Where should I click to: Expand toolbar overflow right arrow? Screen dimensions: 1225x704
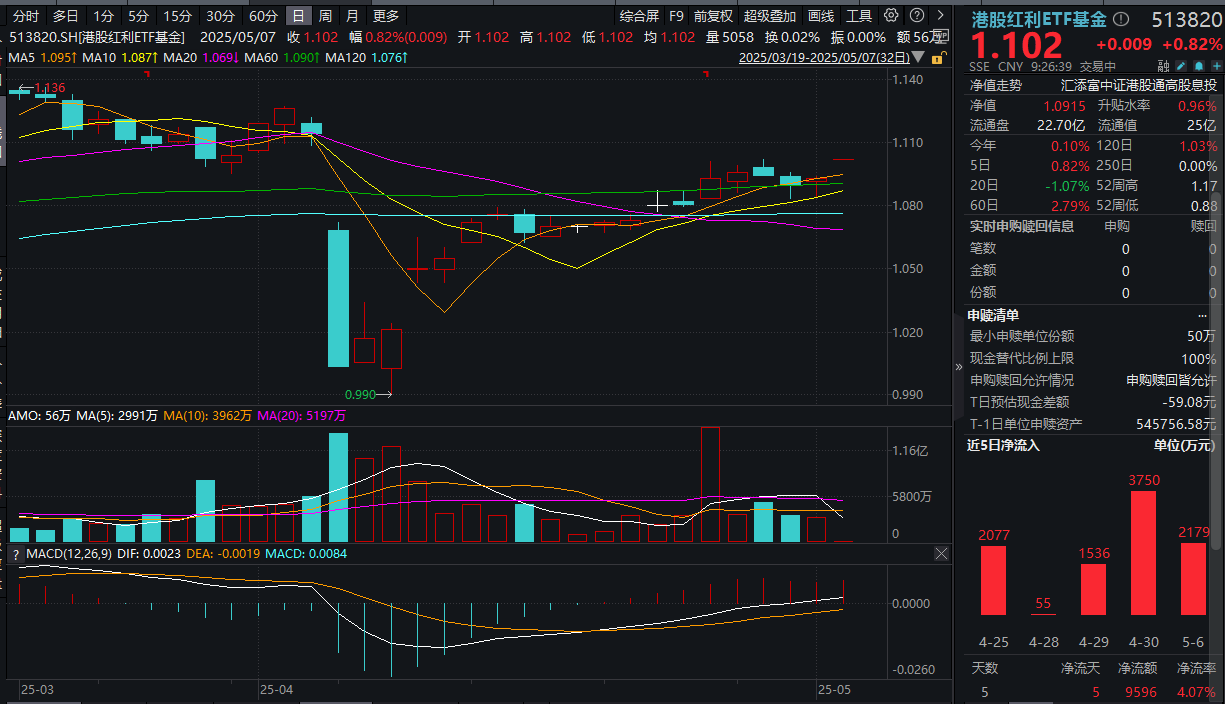(x=939, y=16)
